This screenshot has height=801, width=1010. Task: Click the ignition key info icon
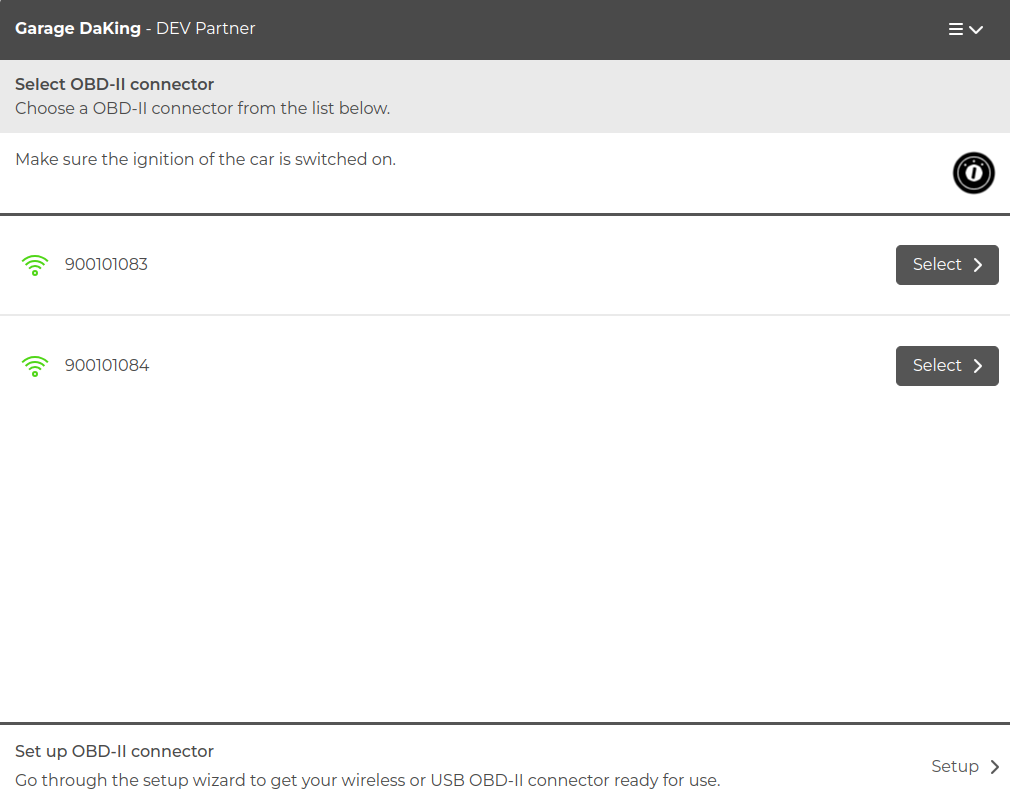(973, 173)
